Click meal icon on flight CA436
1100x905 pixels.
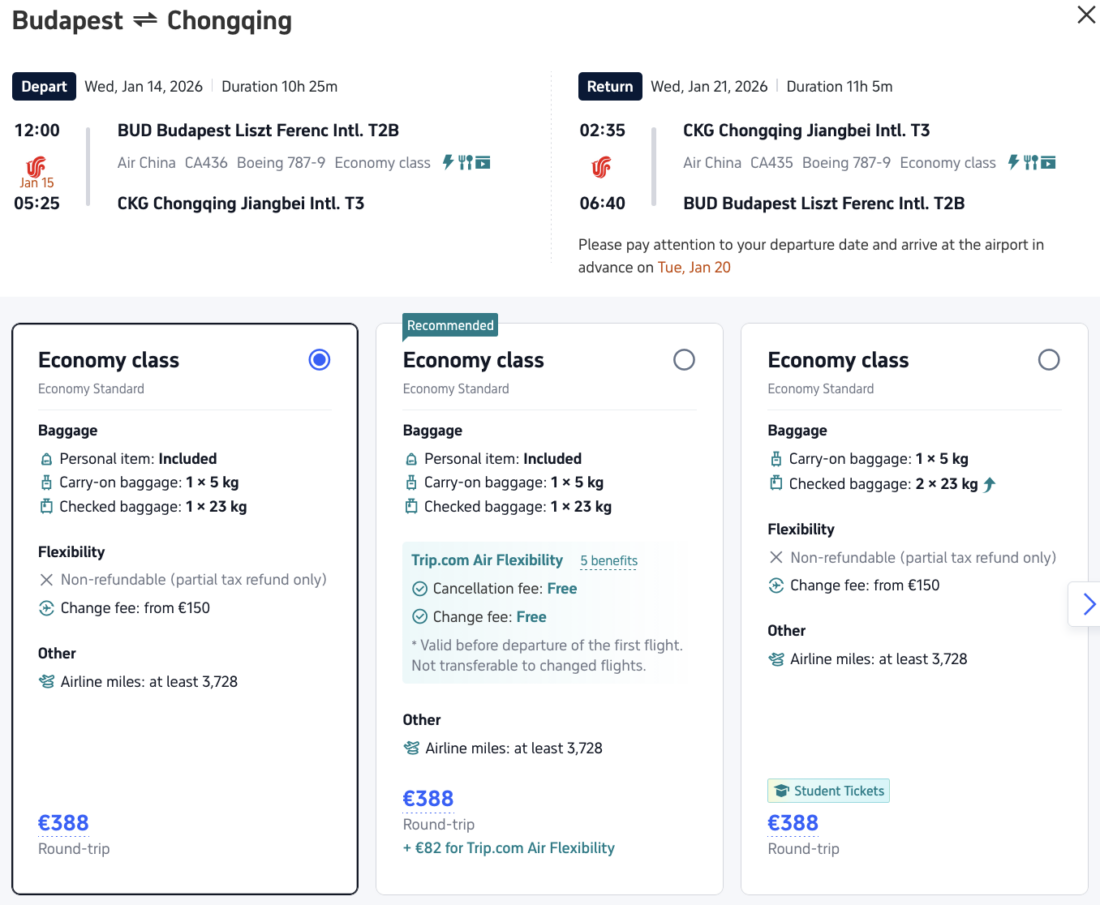465,162
